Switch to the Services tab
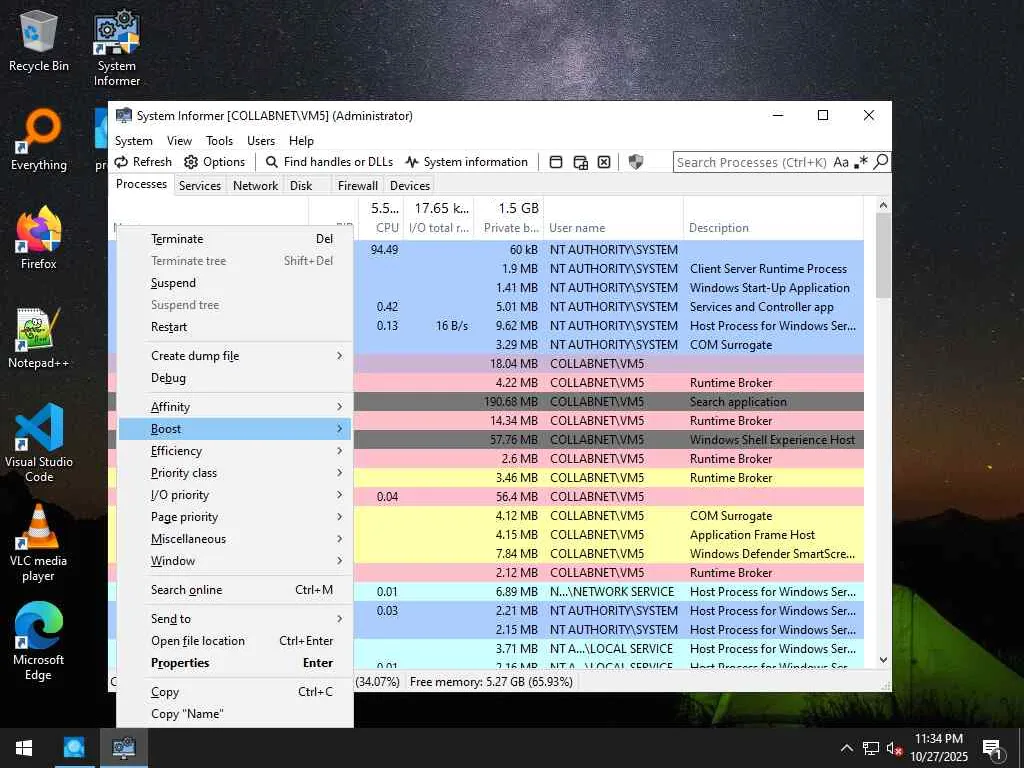This screenshot has height=768, width=1024. pyautogui.click(x=200, y=185)
